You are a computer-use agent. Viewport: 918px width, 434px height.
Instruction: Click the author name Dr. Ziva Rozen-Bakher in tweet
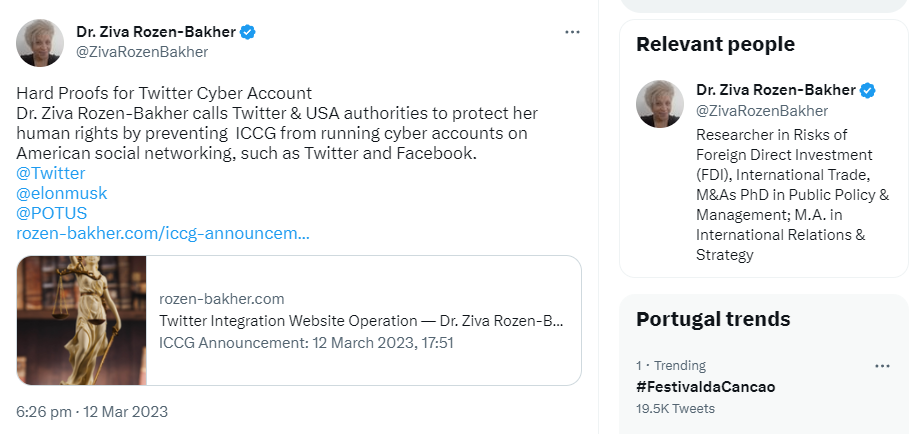click(x=155, y=32)
